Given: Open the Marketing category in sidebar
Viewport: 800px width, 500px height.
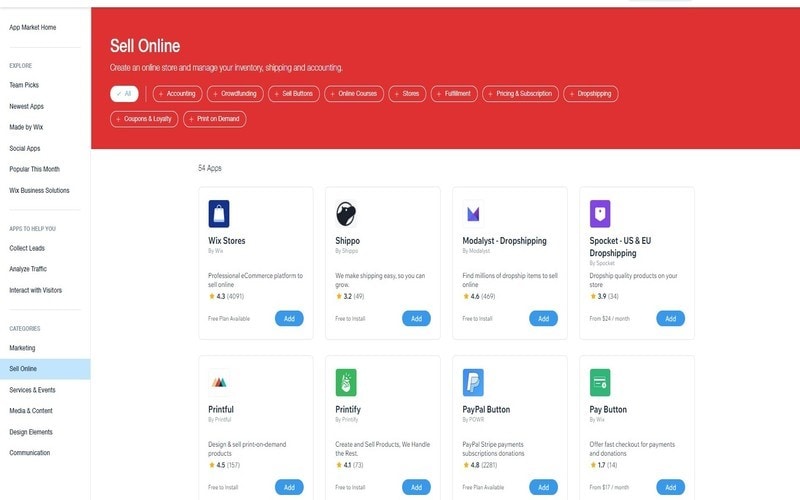Looking at the screenshot, I should (22, 348).
